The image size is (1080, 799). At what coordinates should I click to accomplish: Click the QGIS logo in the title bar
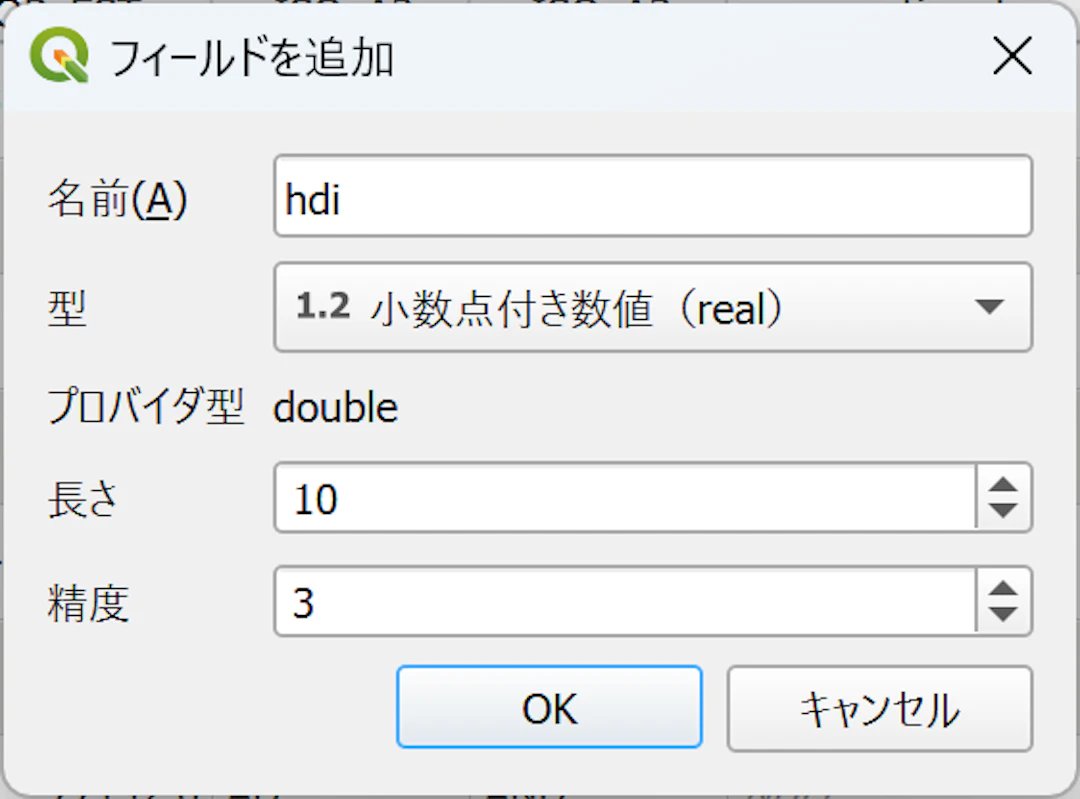(59, 55)
